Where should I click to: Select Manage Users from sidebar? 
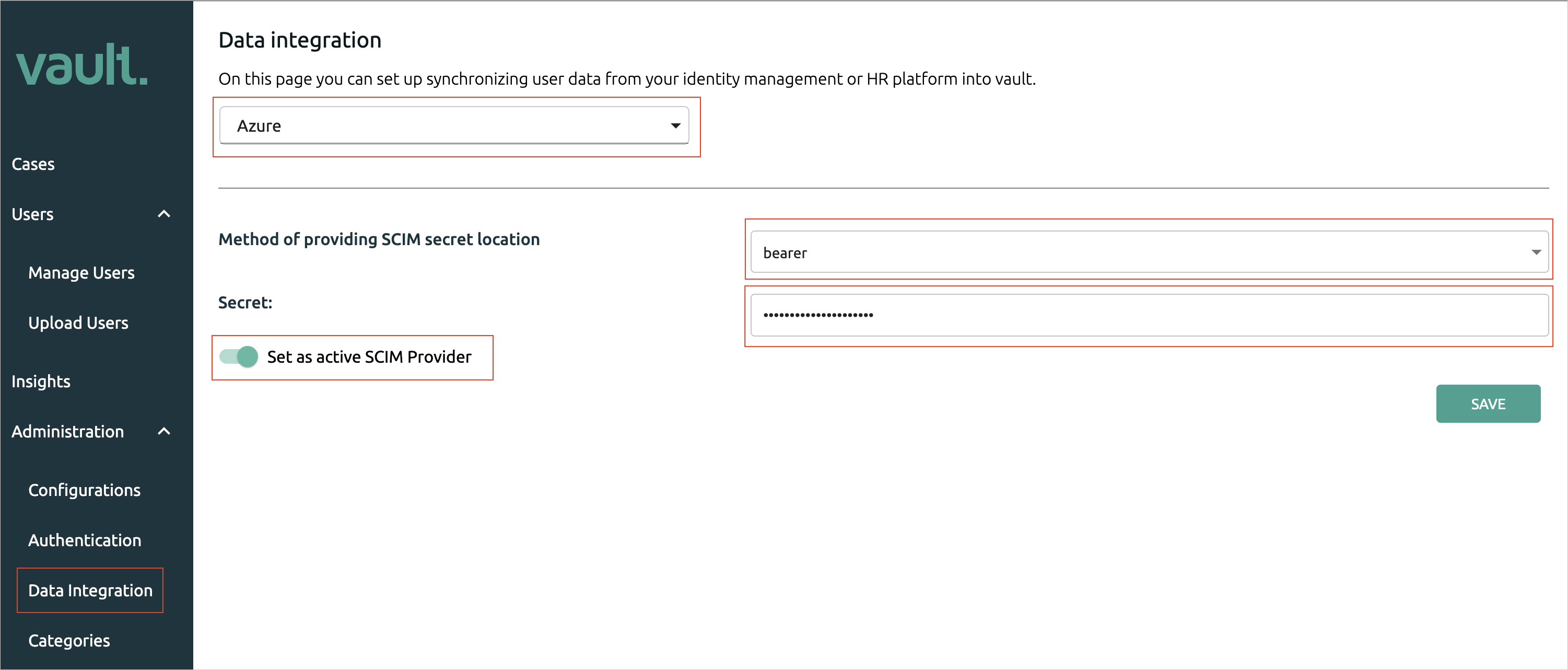(x=82, y=272)
